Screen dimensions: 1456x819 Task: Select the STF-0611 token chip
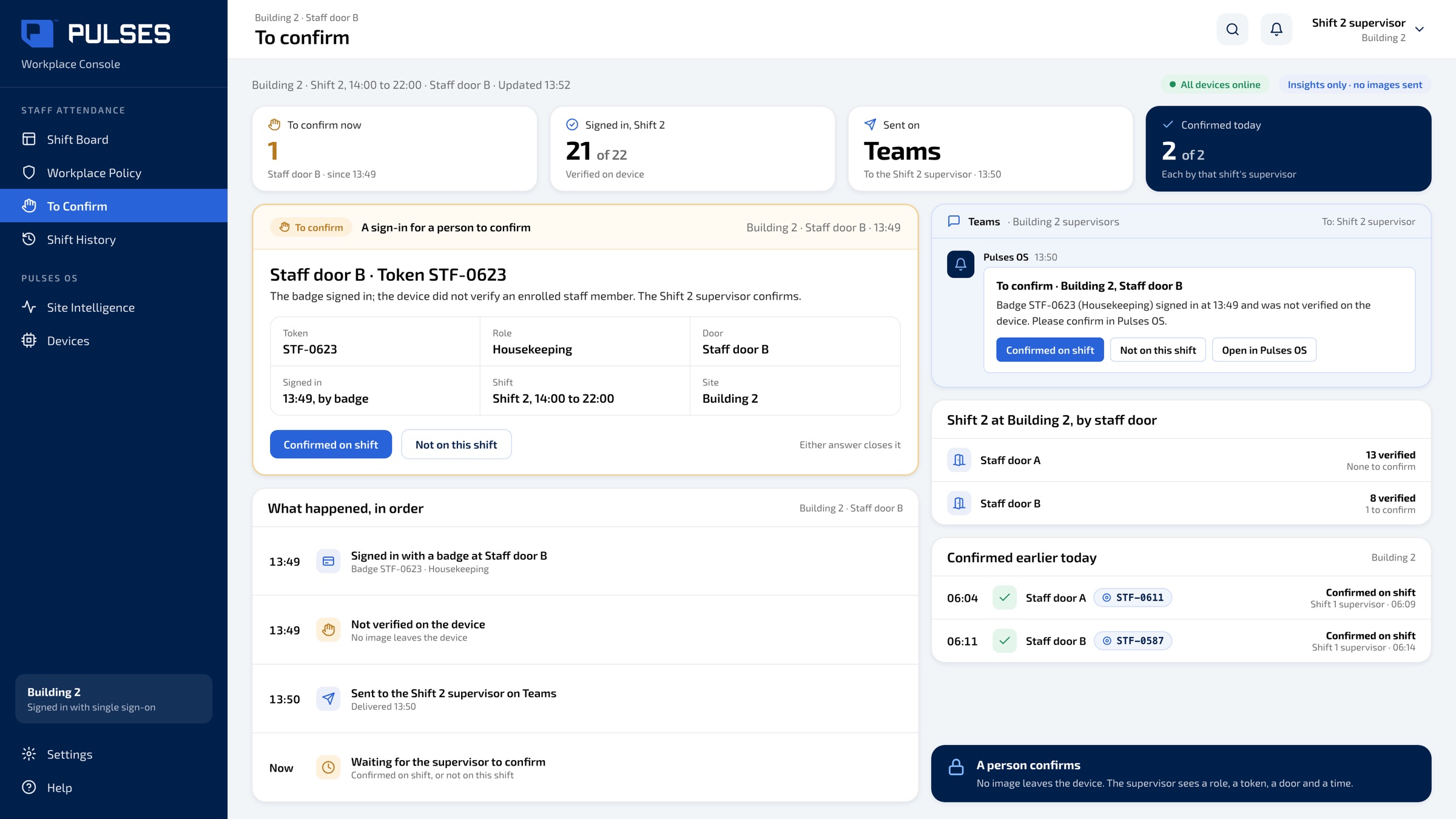point(1133,598)
